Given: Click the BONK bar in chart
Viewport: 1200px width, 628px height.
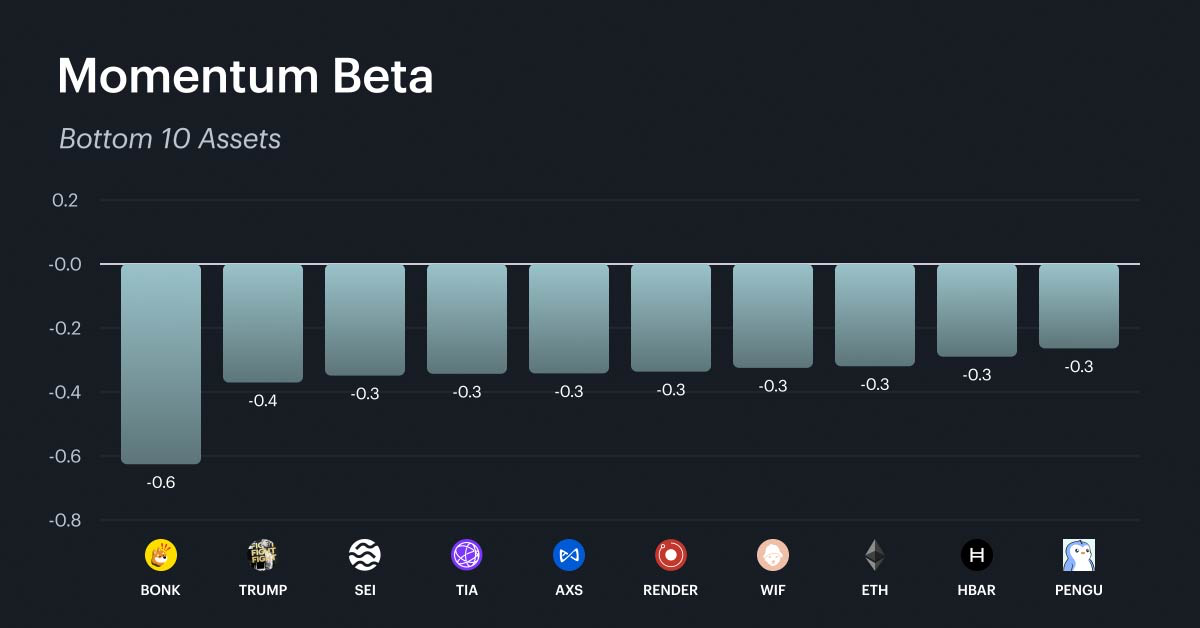Looking at the screenshot, I should coord(161,364).
